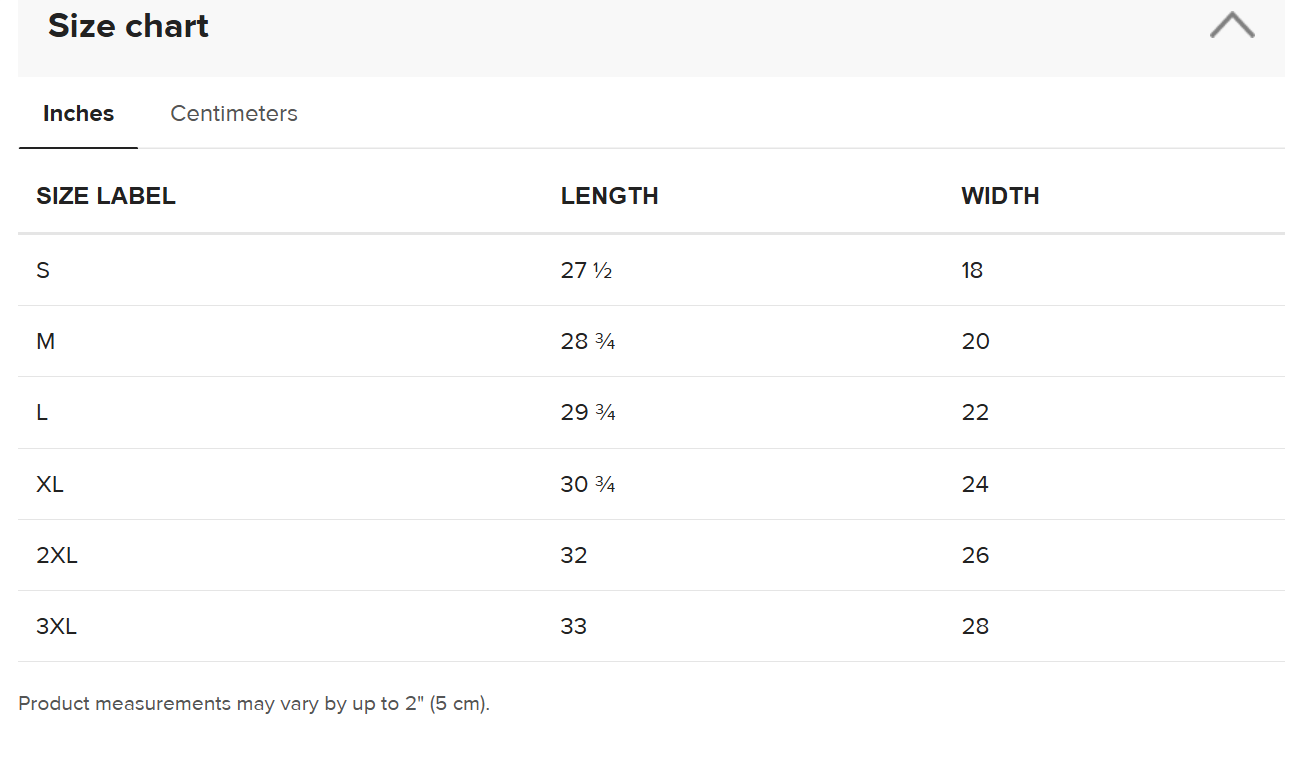Collapse the Size chart section chevron
The height and width of the screenshot is (781, 1315).
click(1231, 26)
